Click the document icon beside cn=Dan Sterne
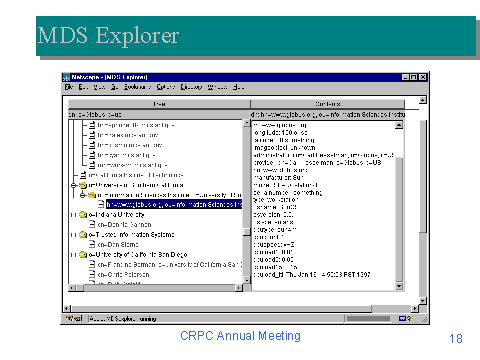480x360 pixels. click(x=92, y=244)
